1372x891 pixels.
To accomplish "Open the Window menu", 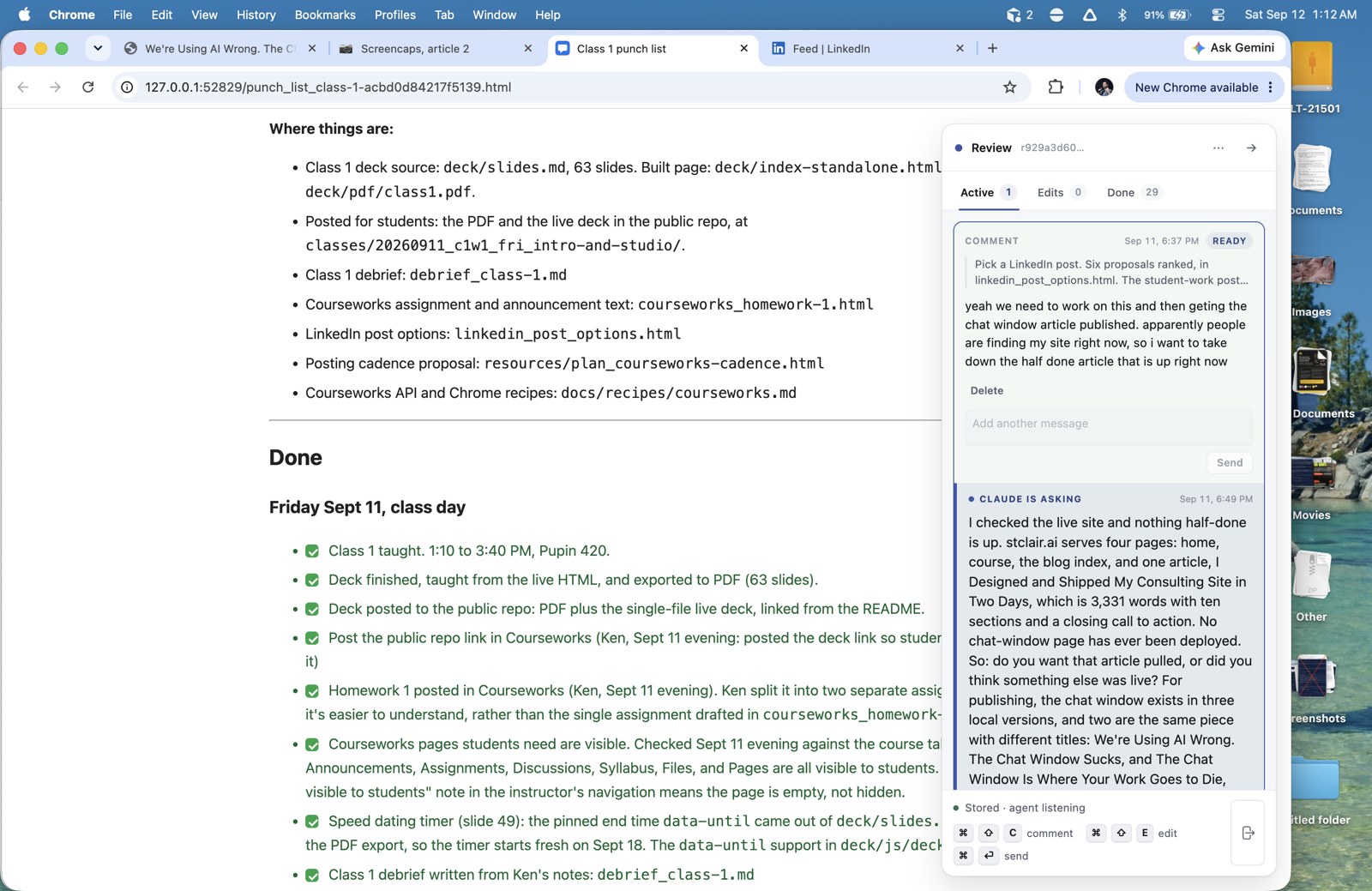I will (x=495, y=15).
